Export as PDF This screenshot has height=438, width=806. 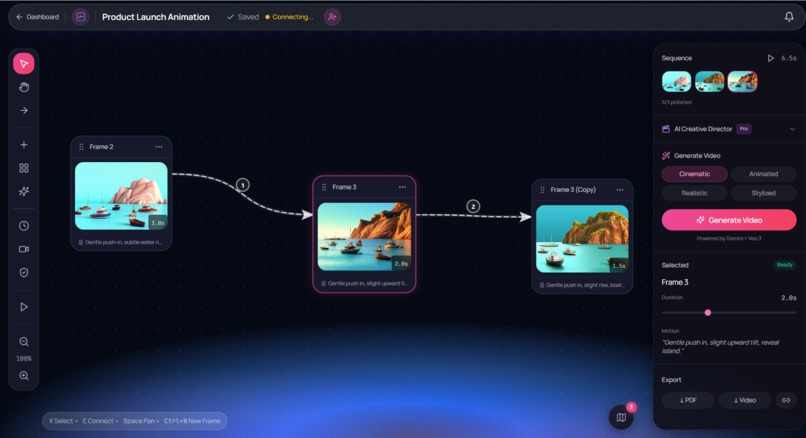[x=688, y=400]
